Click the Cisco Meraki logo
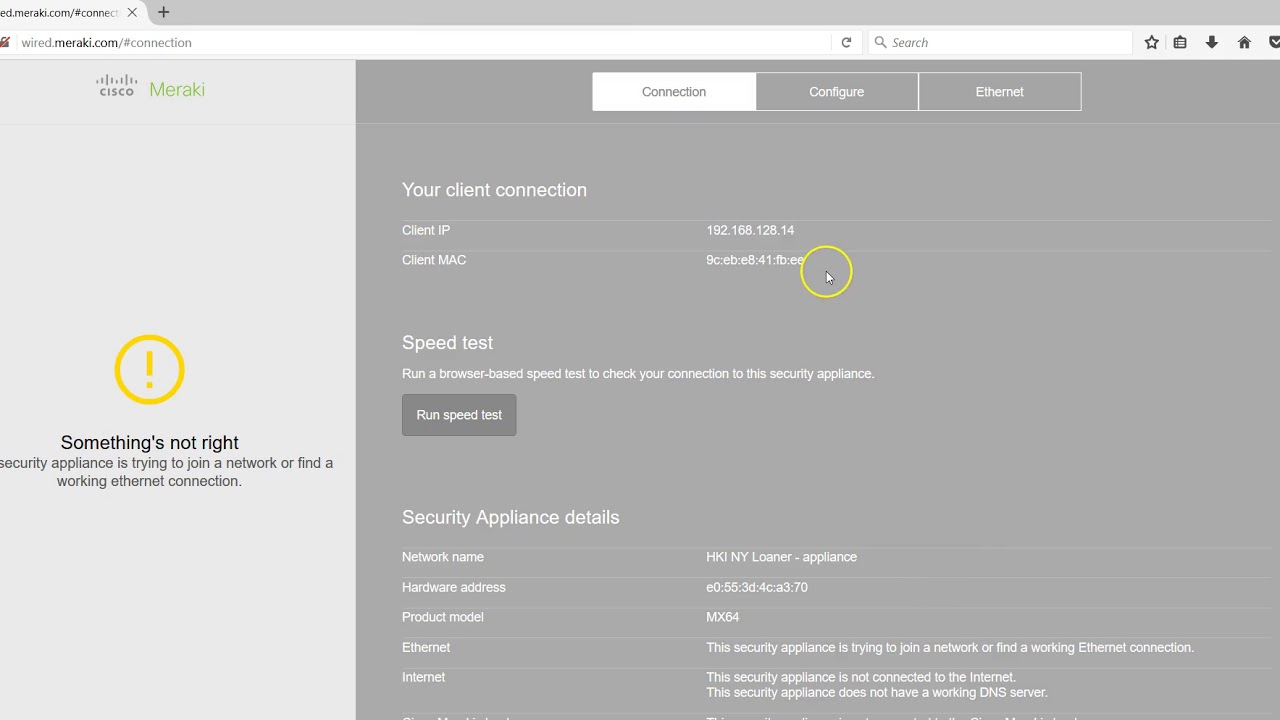Image resolution: width=1280 pixels, height=720 pixels. pyautogui.click(x=151, y=88)
